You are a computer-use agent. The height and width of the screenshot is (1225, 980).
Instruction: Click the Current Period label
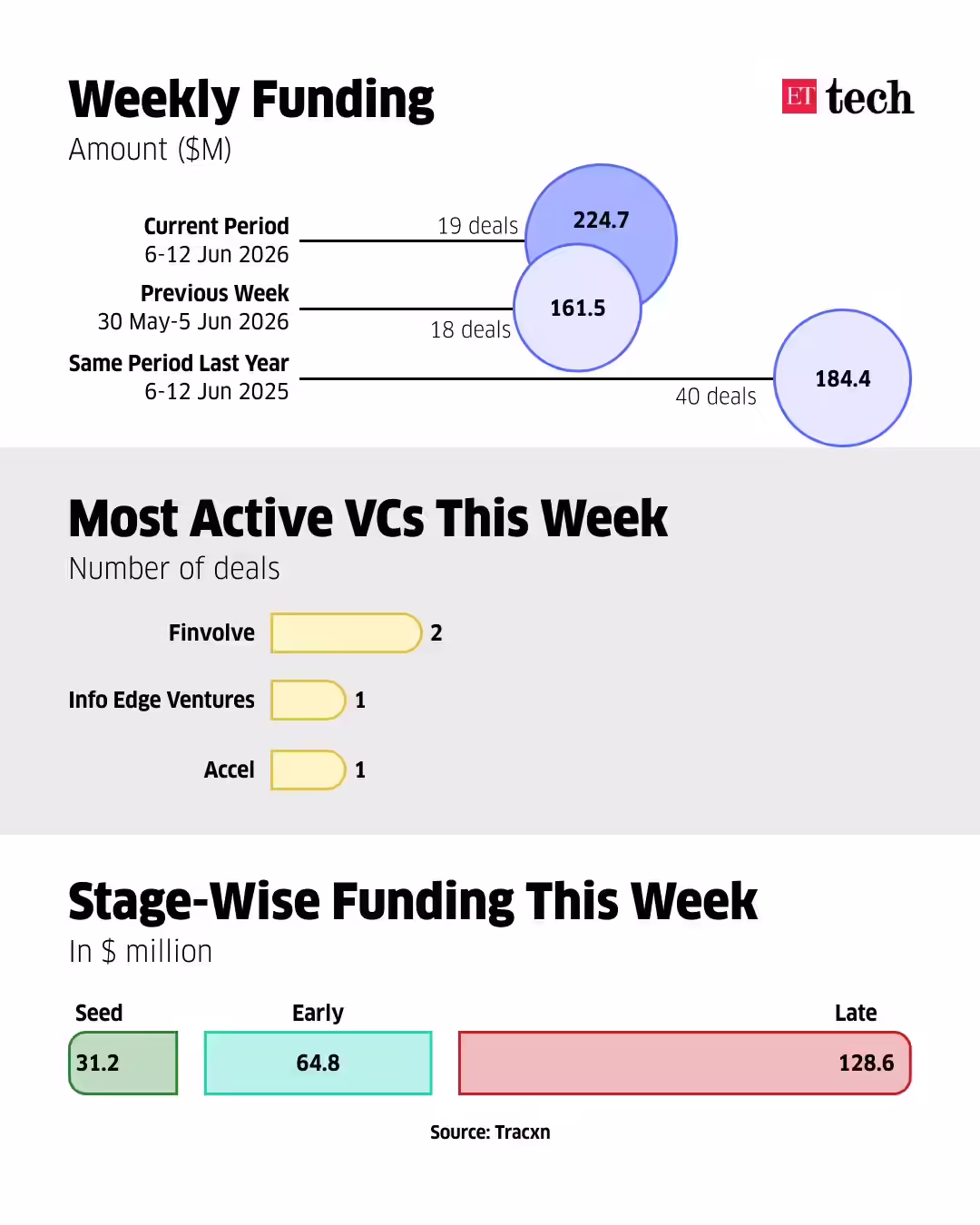point(217,226)
